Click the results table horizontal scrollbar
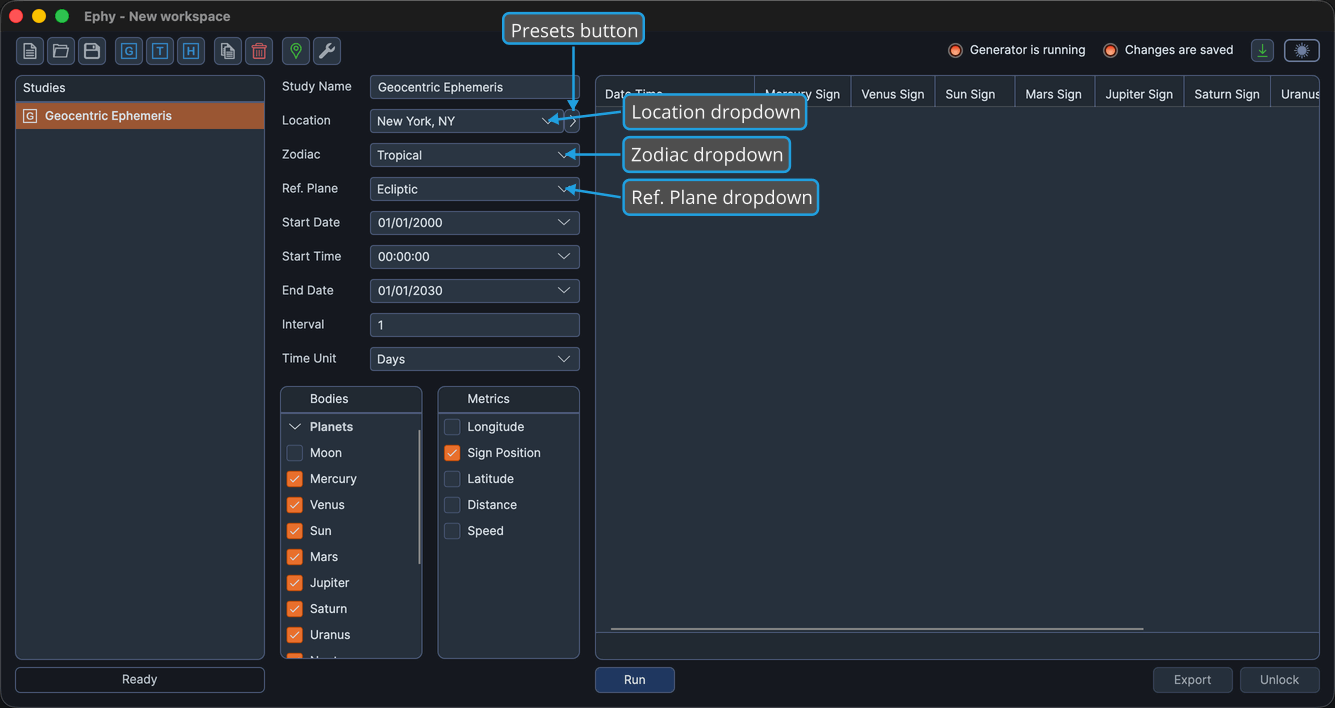Screen dimensions: 1335x708 coord(877,629)
